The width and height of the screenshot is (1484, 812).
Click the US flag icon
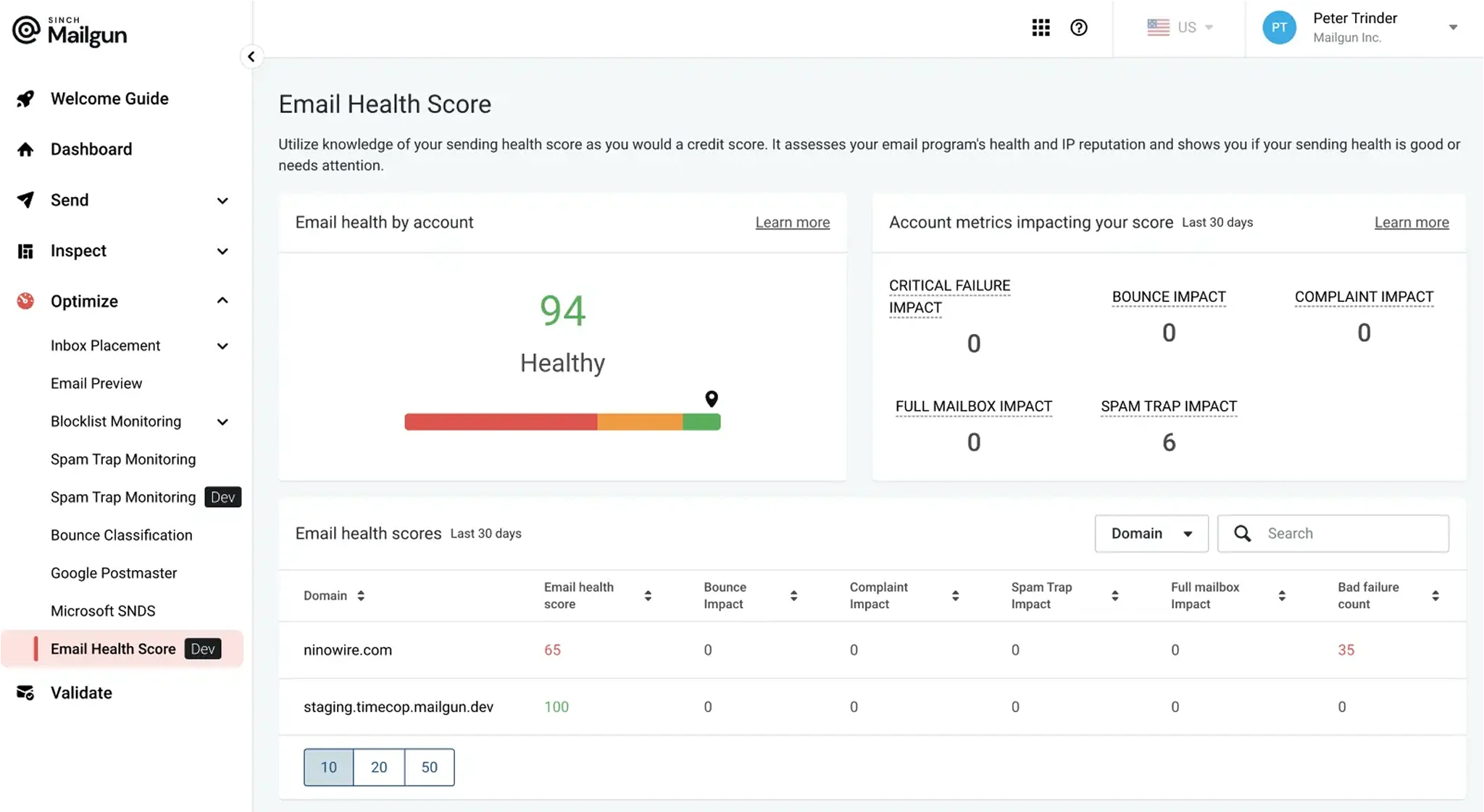[x=1158, y=28]
